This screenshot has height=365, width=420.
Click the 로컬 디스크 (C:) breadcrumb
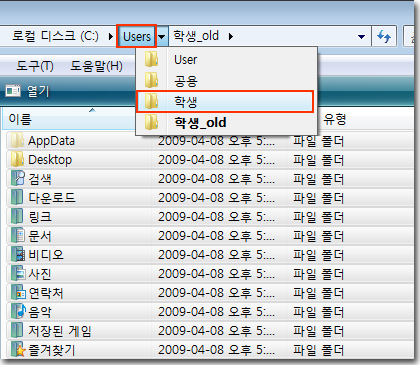click(55, 36)
